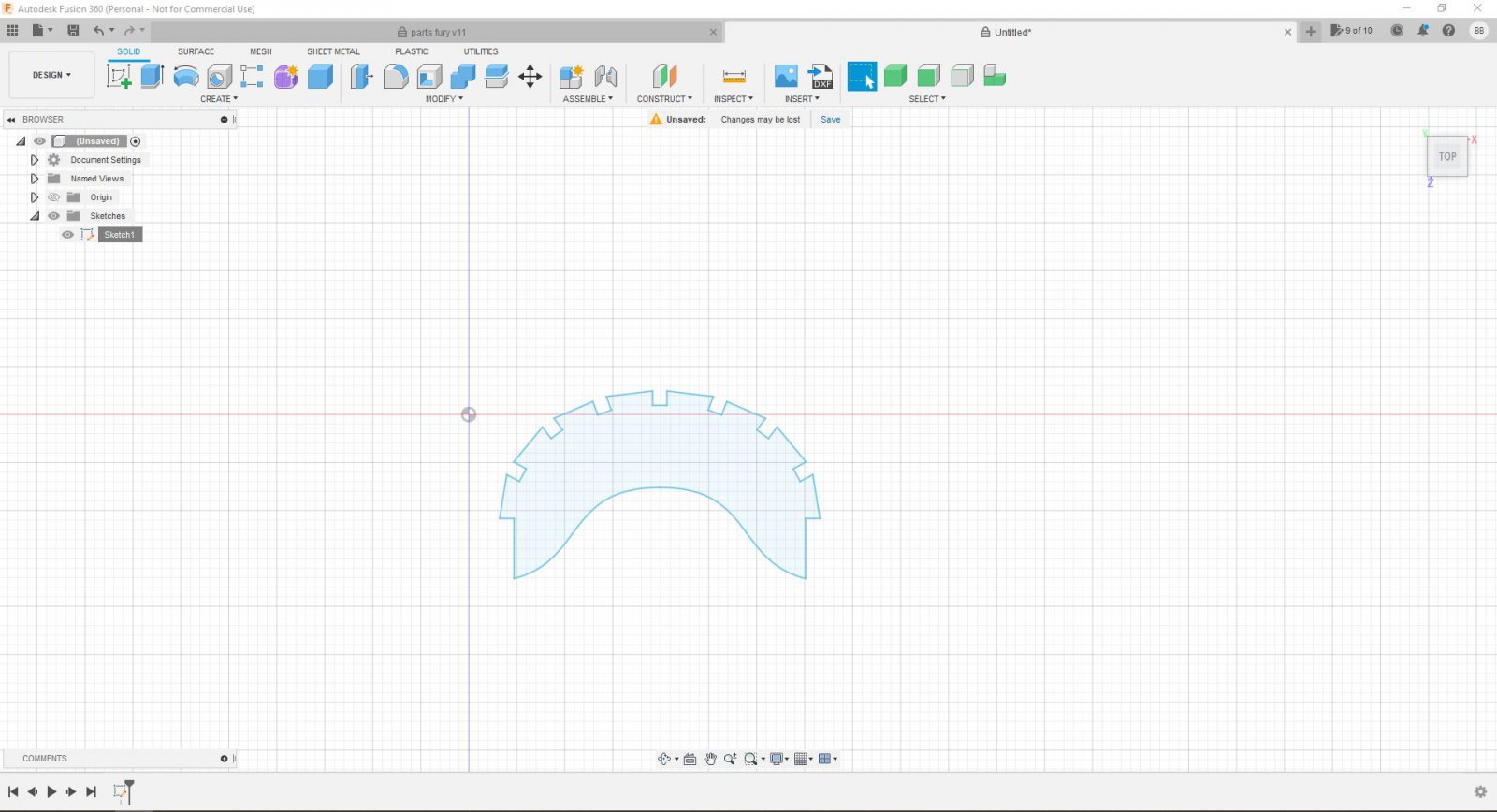Toggle Comments panel pin dot

(224, 759)
